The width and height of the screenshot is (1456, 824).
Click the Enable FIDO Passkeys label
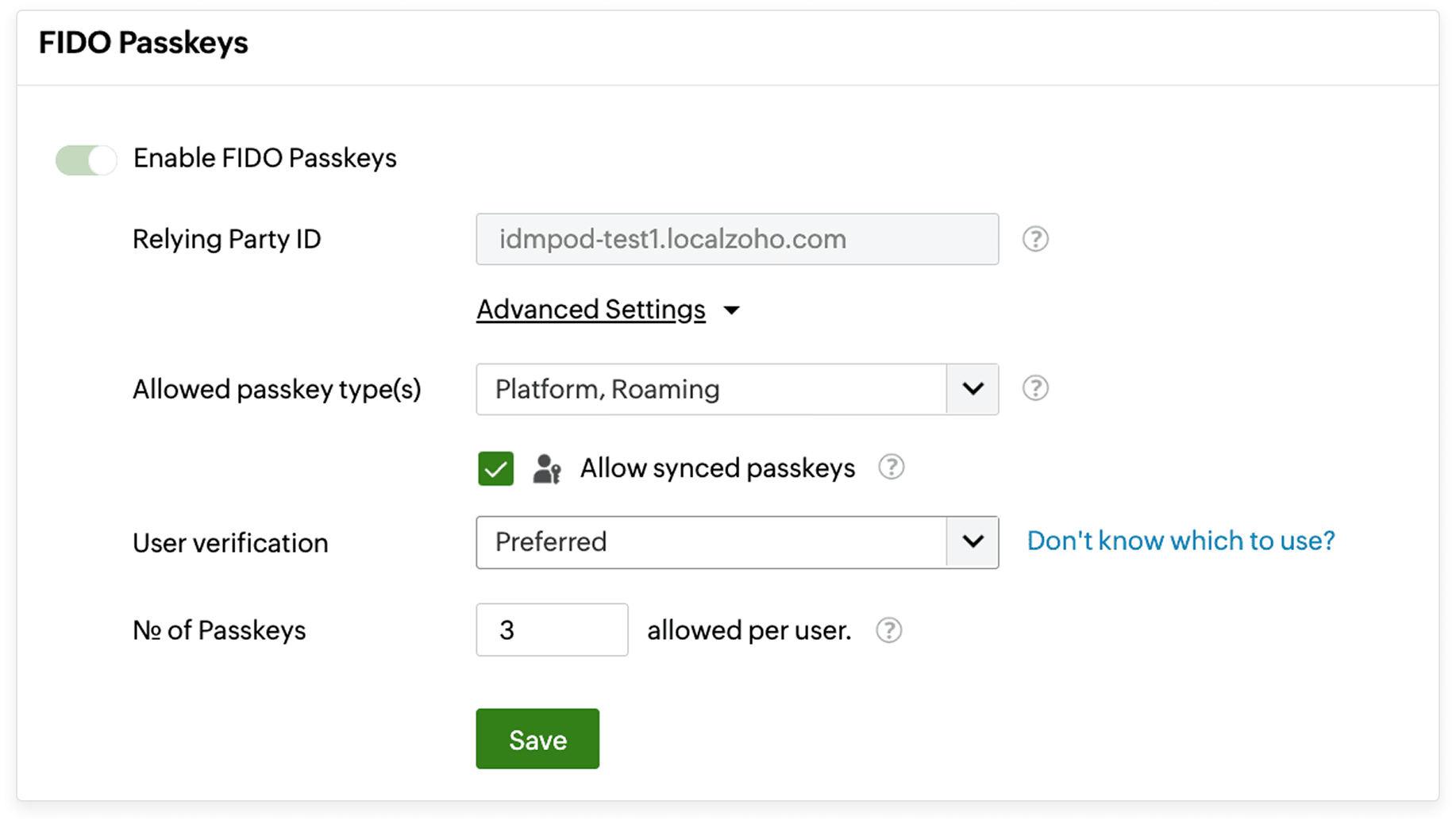264,158
